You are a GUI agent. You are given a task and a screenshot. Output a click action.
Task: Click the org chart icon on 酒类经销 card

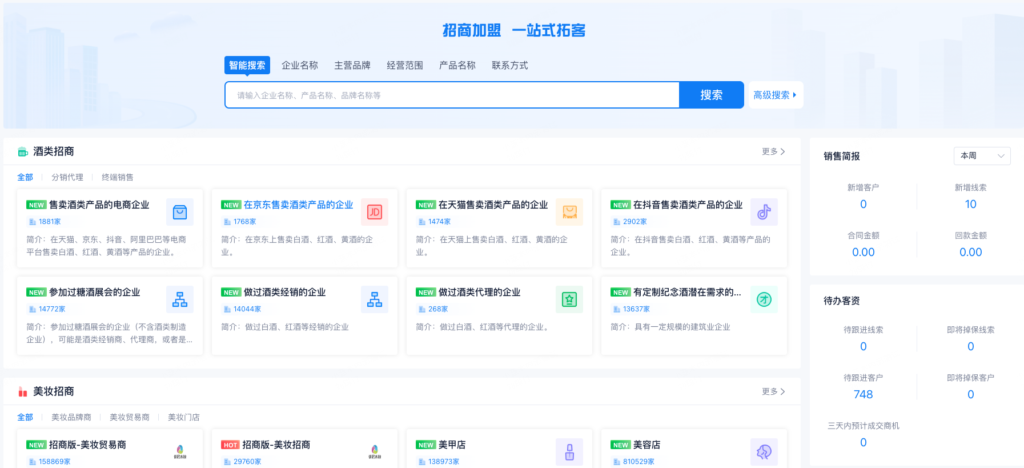pos(374,300)
